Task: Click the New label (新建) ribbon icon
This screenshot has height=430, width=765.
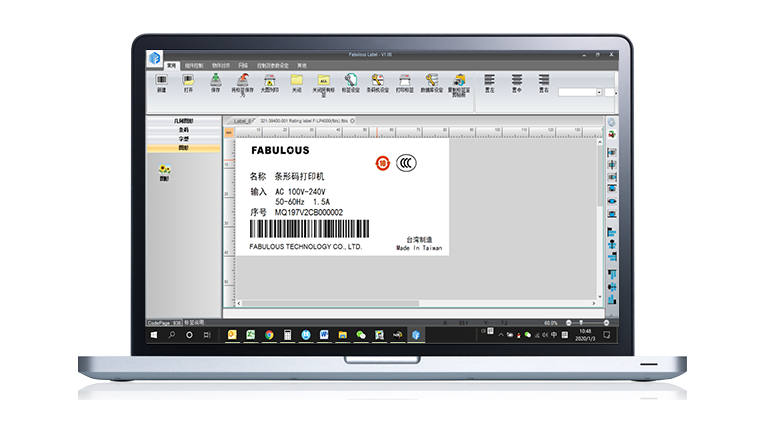Action: tap(161, 80)
